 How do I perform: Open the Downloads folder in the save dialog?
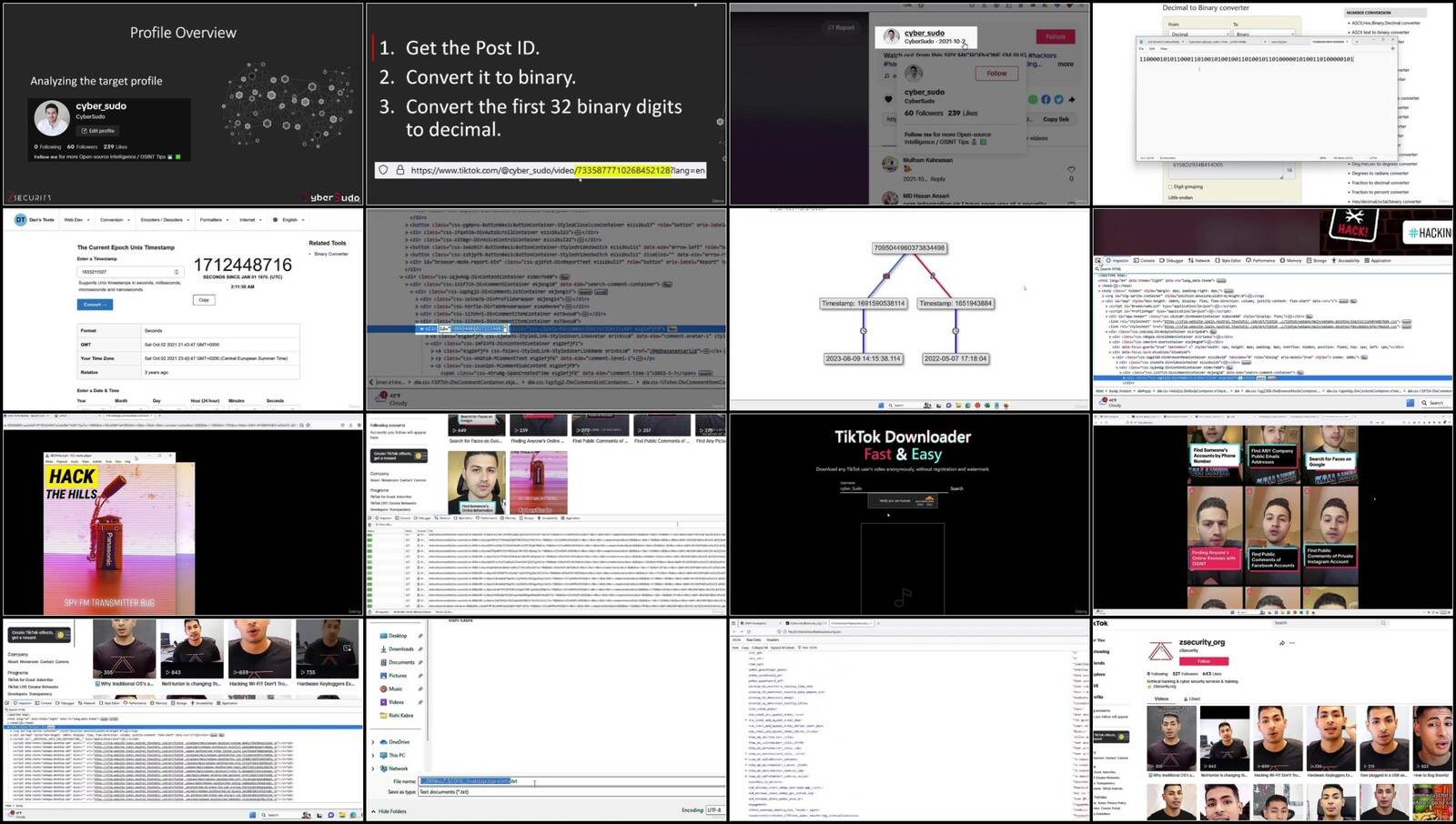tap(400, 649)
